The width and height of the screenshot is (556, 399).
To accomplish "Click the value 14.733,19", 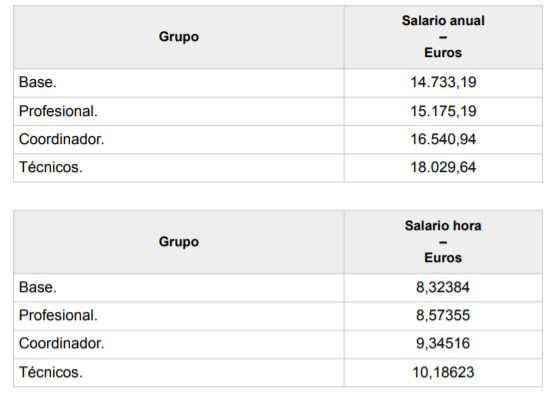I will click(x=443, y=82).
